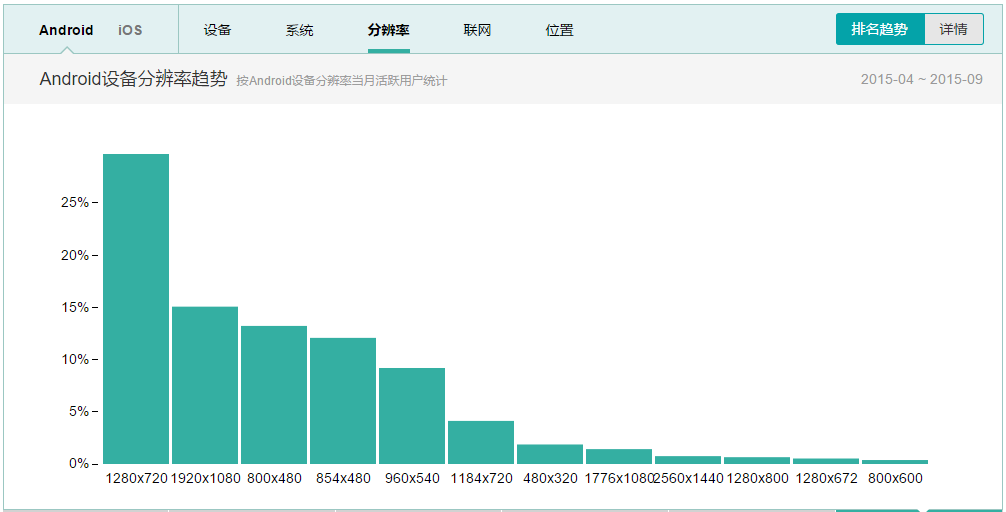Open the 联网 tab
The height and width of the screenshot is (512, 1006).
pyautogui.click(x=477, y=30)
